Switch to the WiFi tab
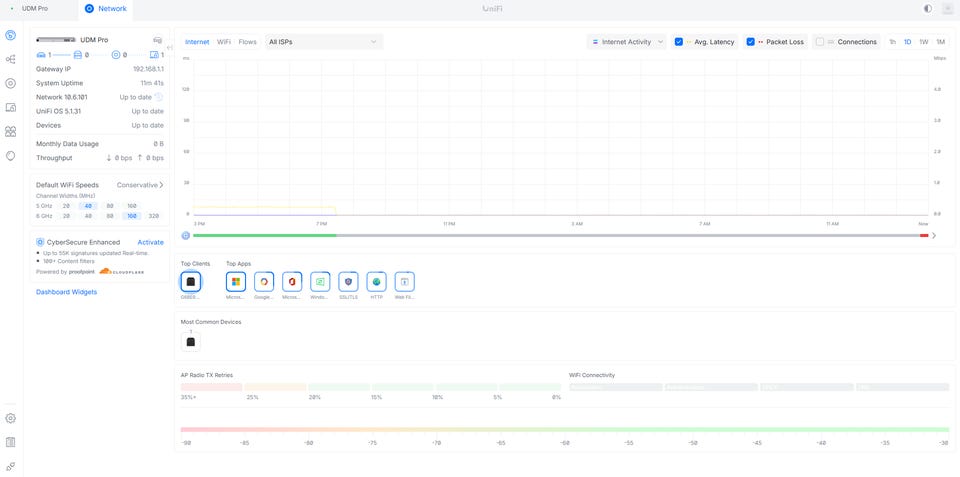Screen dimensions: 960x477 point(224,42)
